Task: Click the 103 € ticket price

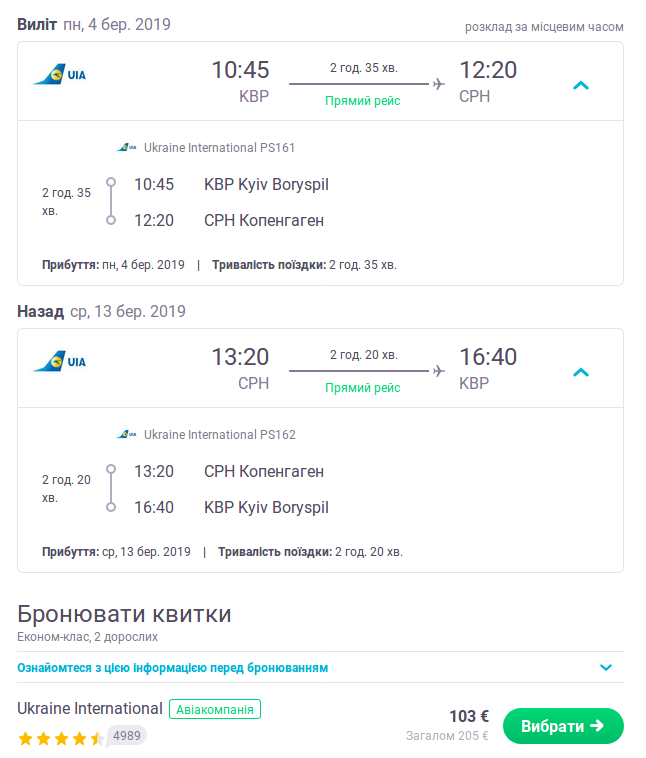Action: (468, 716)
